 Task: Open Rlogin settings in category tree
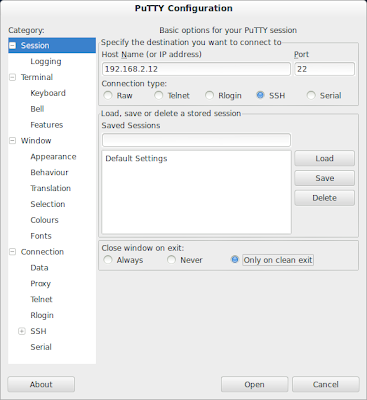(x=42, y=315)
